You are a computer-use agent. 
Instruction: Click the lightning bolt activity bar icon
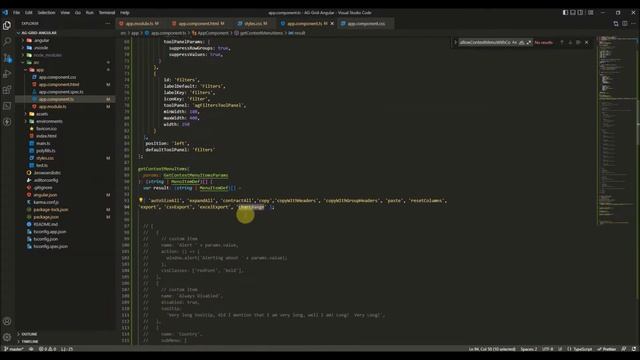[7, 122]
